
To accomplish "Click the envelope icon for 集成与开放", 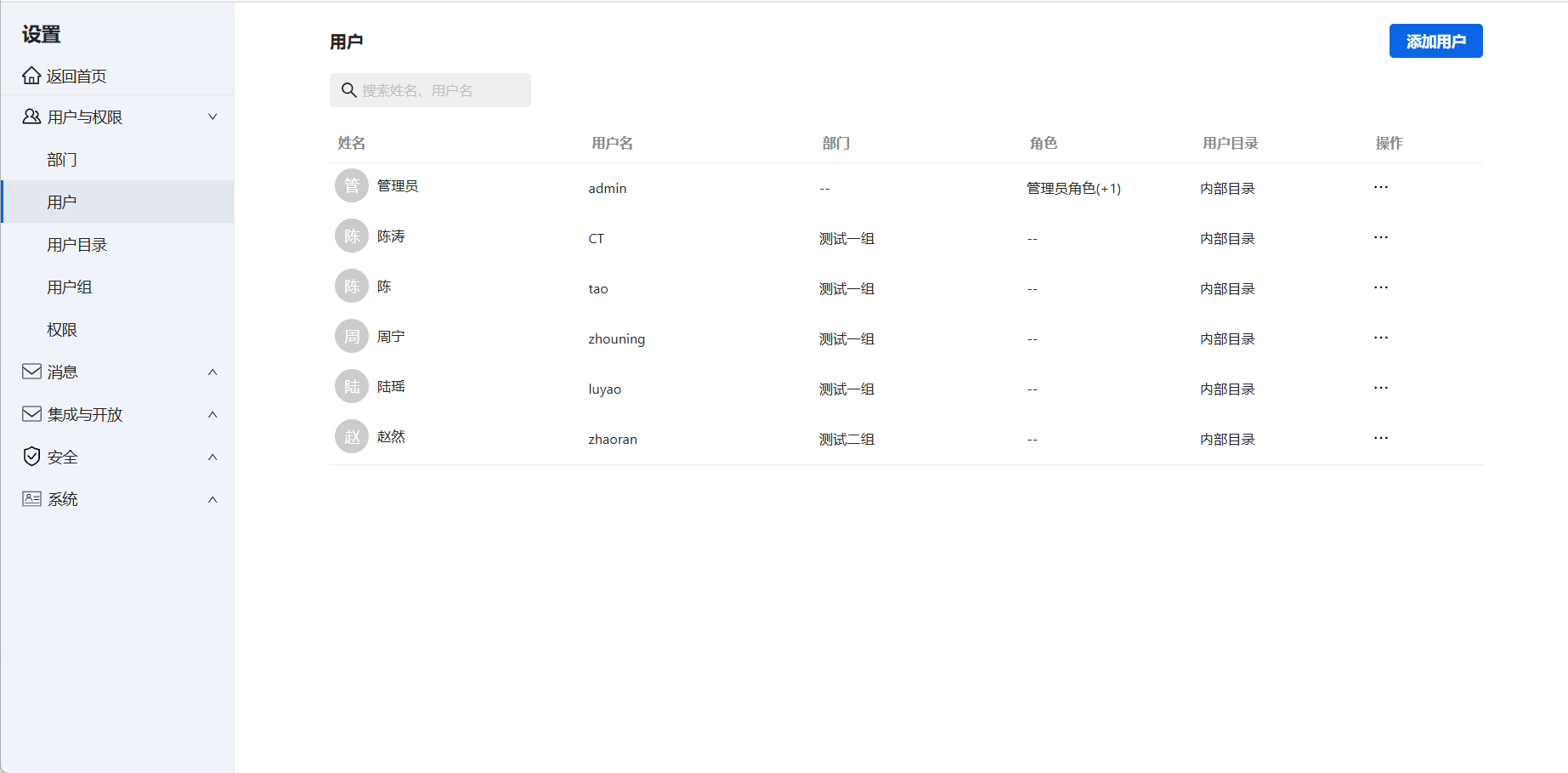I will click(31, 414).
